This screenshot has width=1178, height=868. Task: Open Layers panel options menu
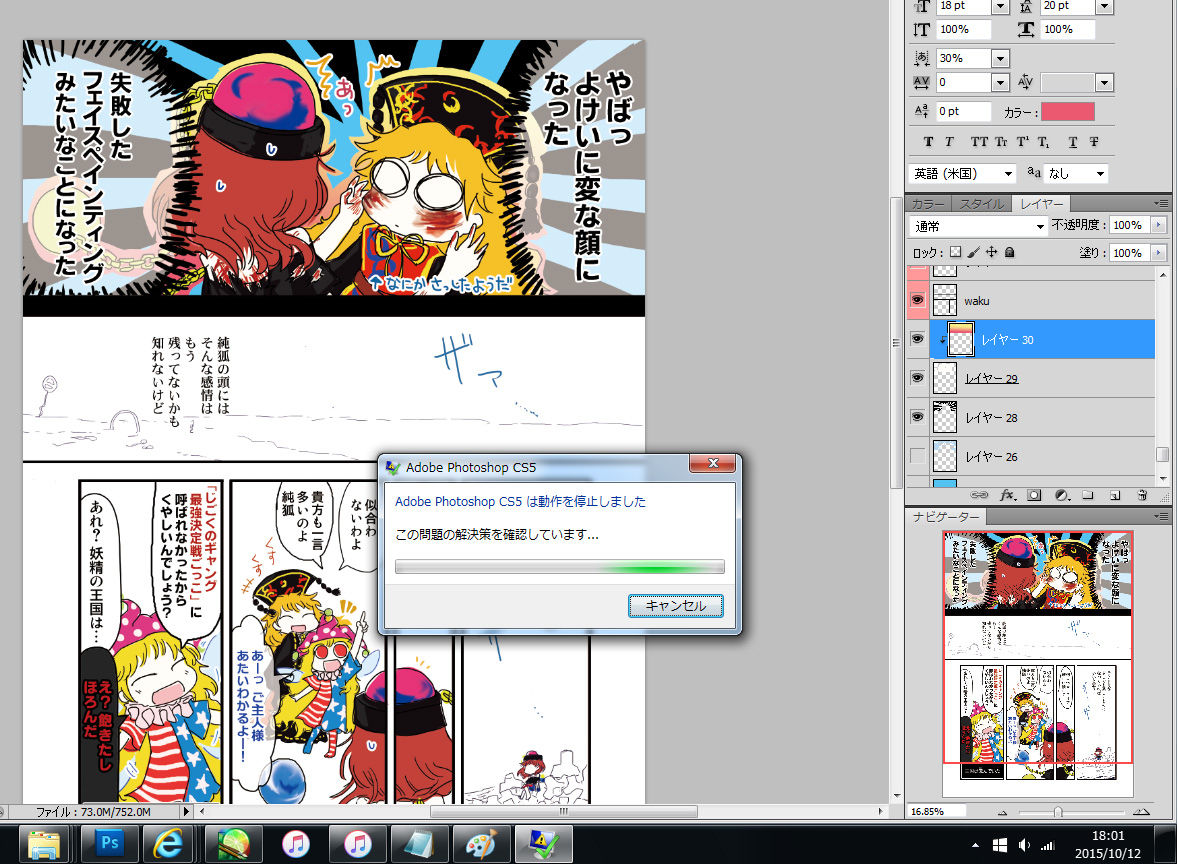1161,204
